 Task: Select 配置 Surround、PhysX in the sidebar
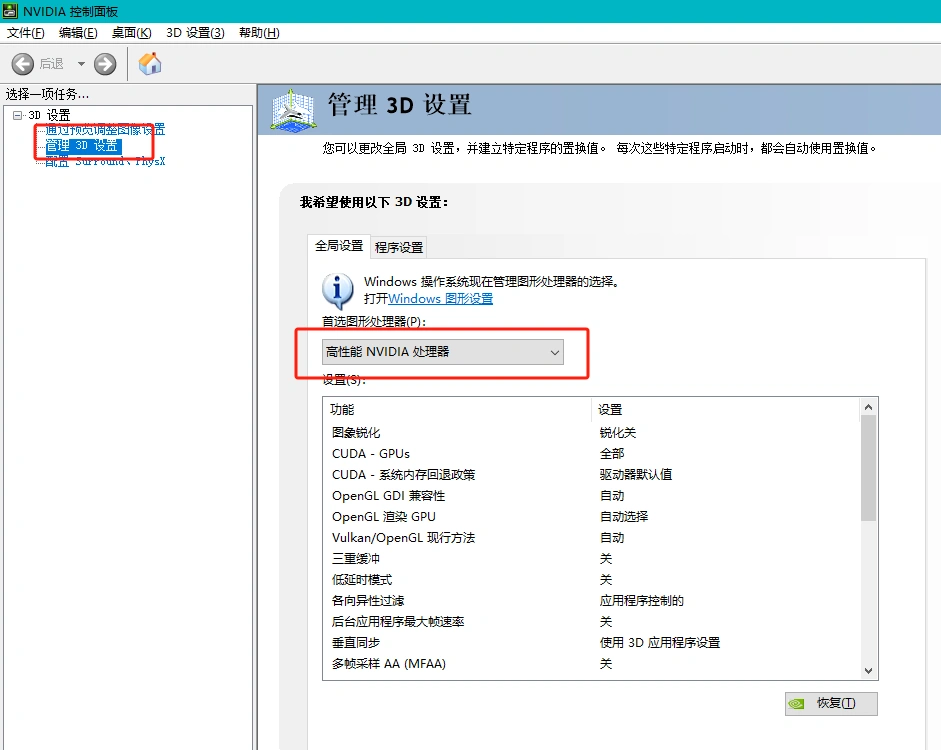103,160
